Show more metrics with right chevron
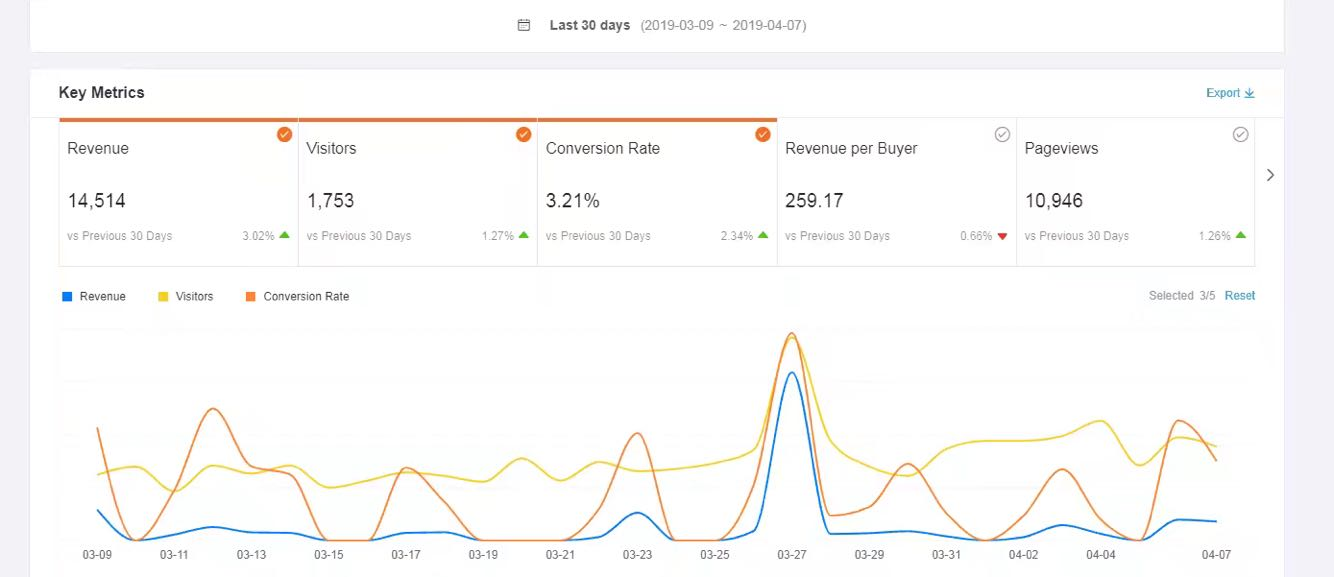Image resolution: width=1334 pixels, height=577 pixels. (x=1270, y=175)
